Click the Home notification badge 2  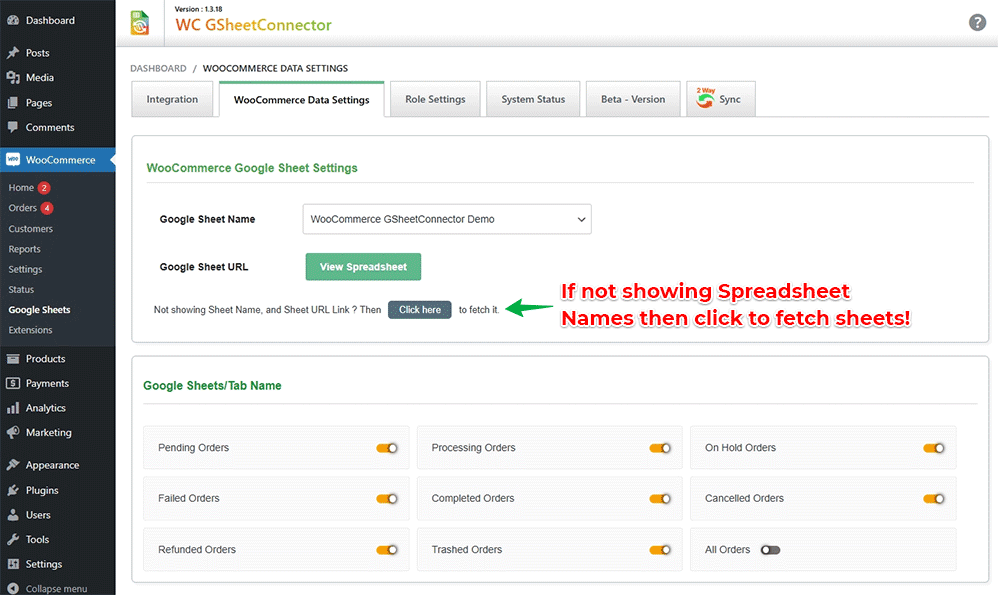pos(43,188)
